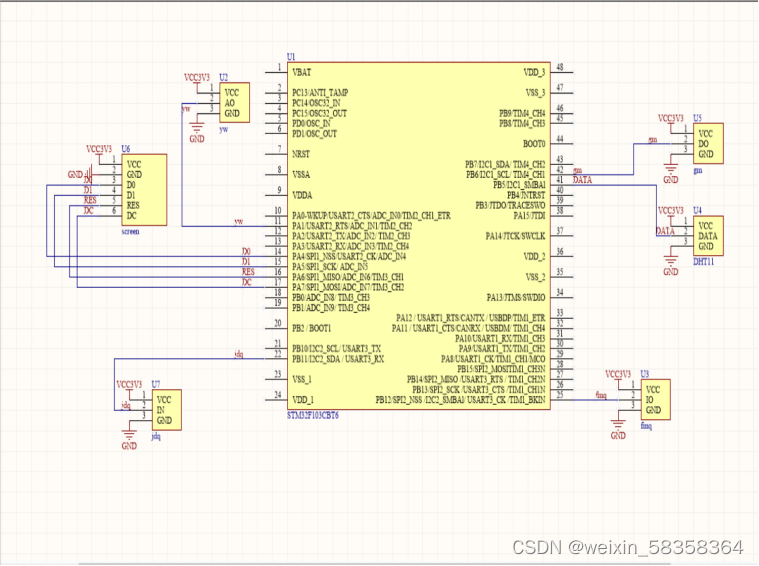Select the U7 designator label
759x566 pixels.
[x=156, y=384]
